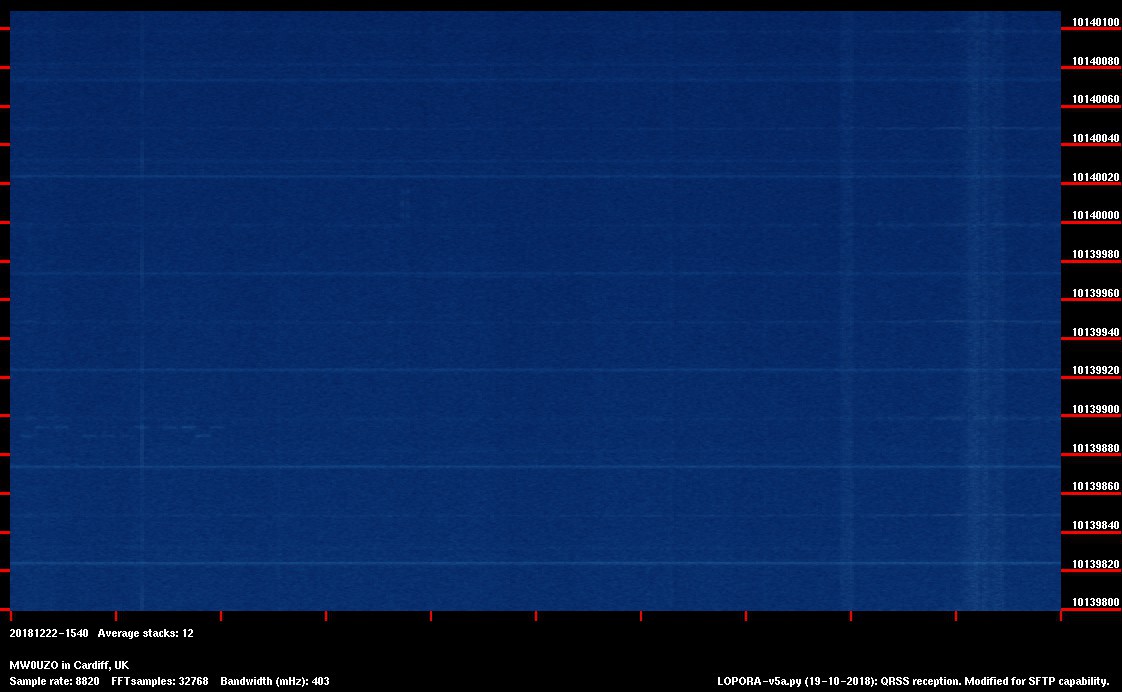Select the 10140020 frequency label

(1095, 177)
